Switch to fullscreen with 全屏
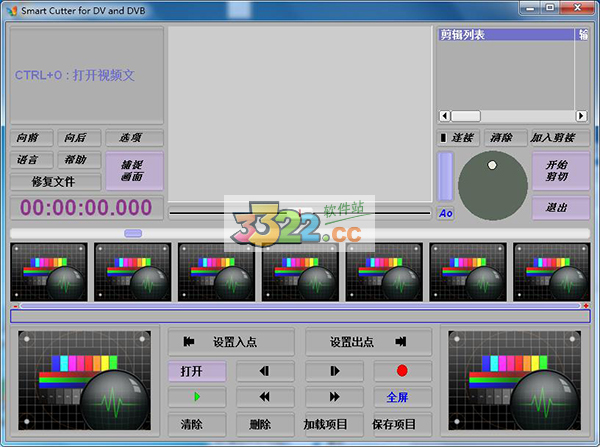Viewport: 600px width, 447px height. pos(403,397)
